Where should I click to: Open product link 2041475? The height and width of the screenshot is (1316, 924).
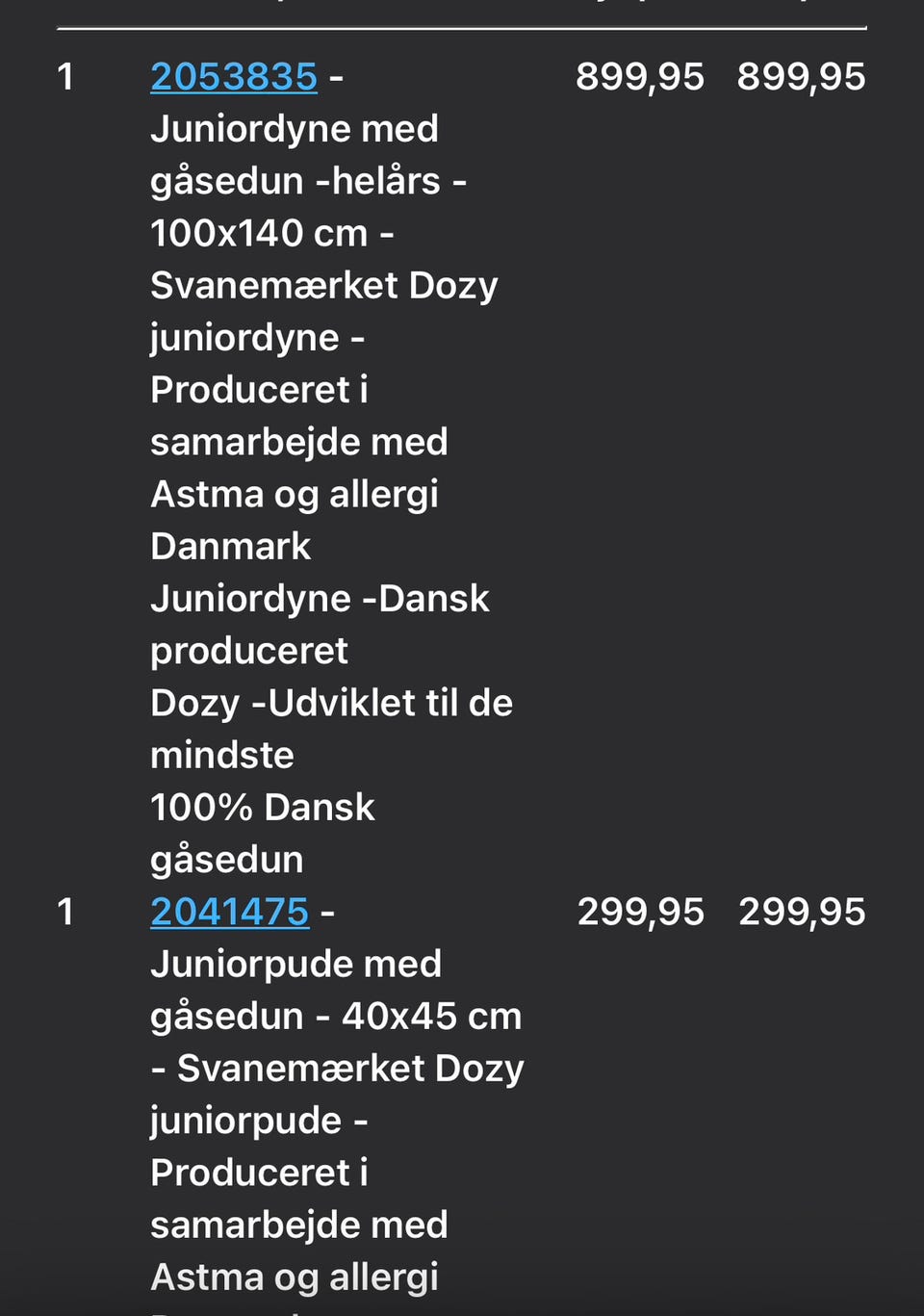tap(230, 912)
